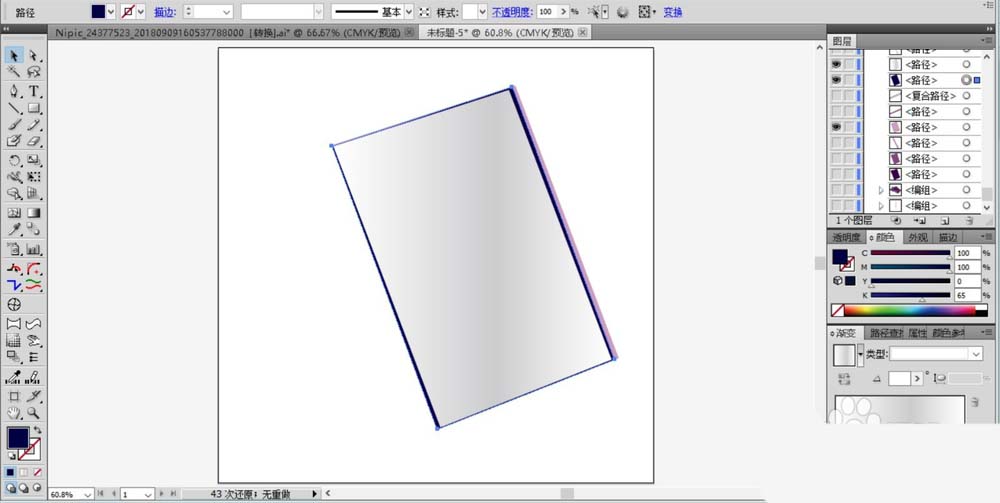1000x503 pixels.
Task: Open stroke color dropdown in control bar
Action: 141,11
